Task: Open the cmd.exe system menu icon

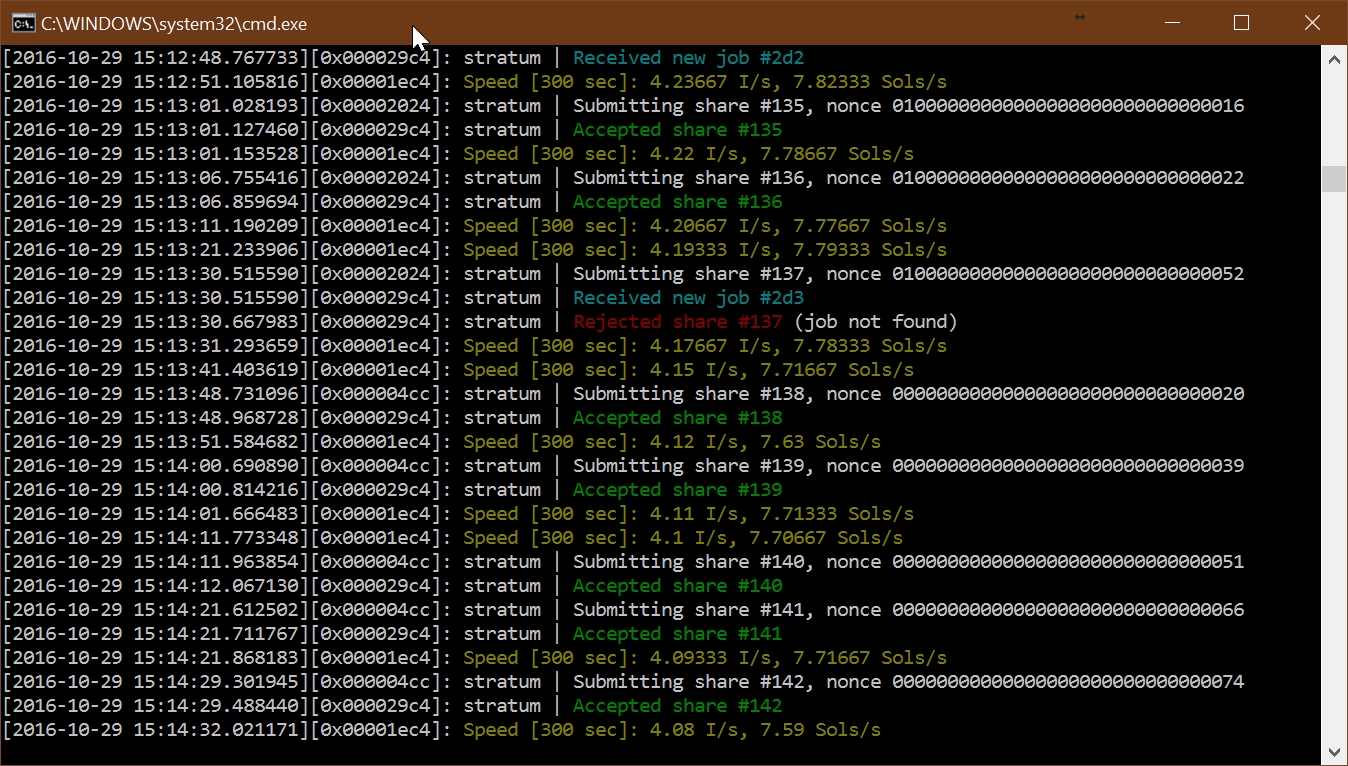Action: (22, 23)
